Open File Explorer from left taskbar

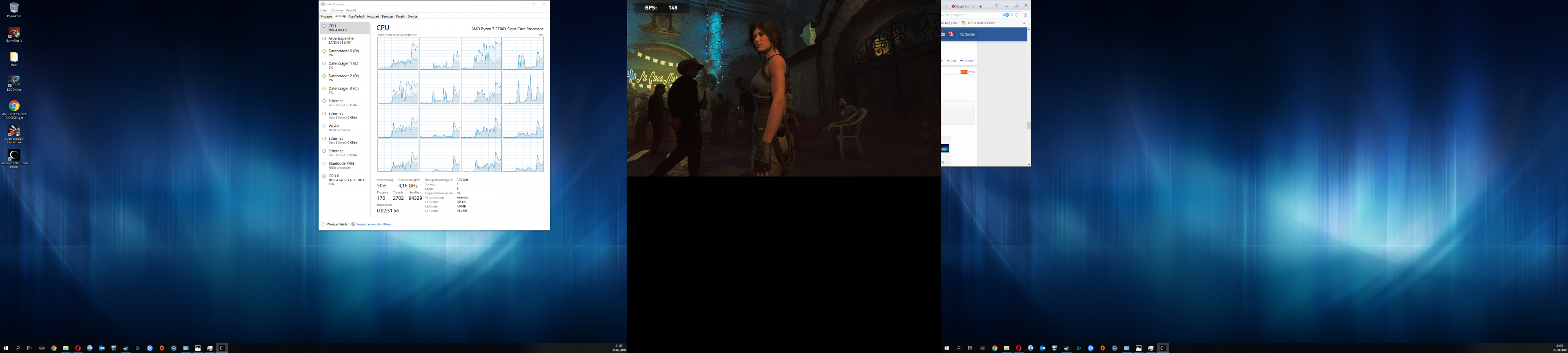click(66, 348)
